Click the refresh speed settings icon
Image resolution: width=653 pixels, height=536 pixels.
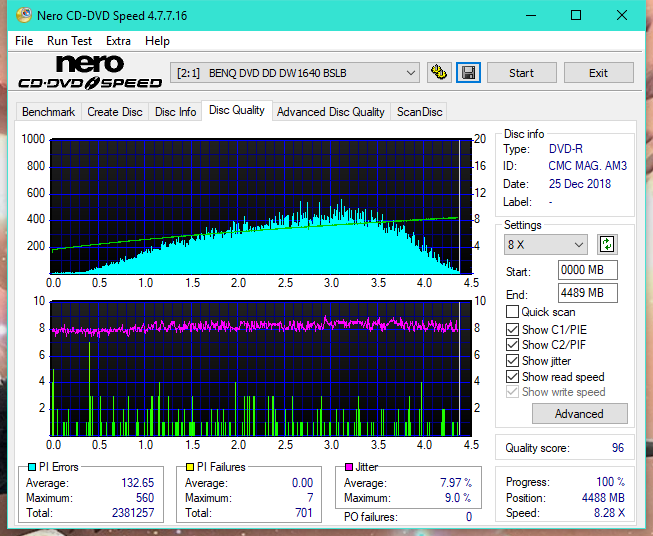pyautogui.click(x=607, y=244)
